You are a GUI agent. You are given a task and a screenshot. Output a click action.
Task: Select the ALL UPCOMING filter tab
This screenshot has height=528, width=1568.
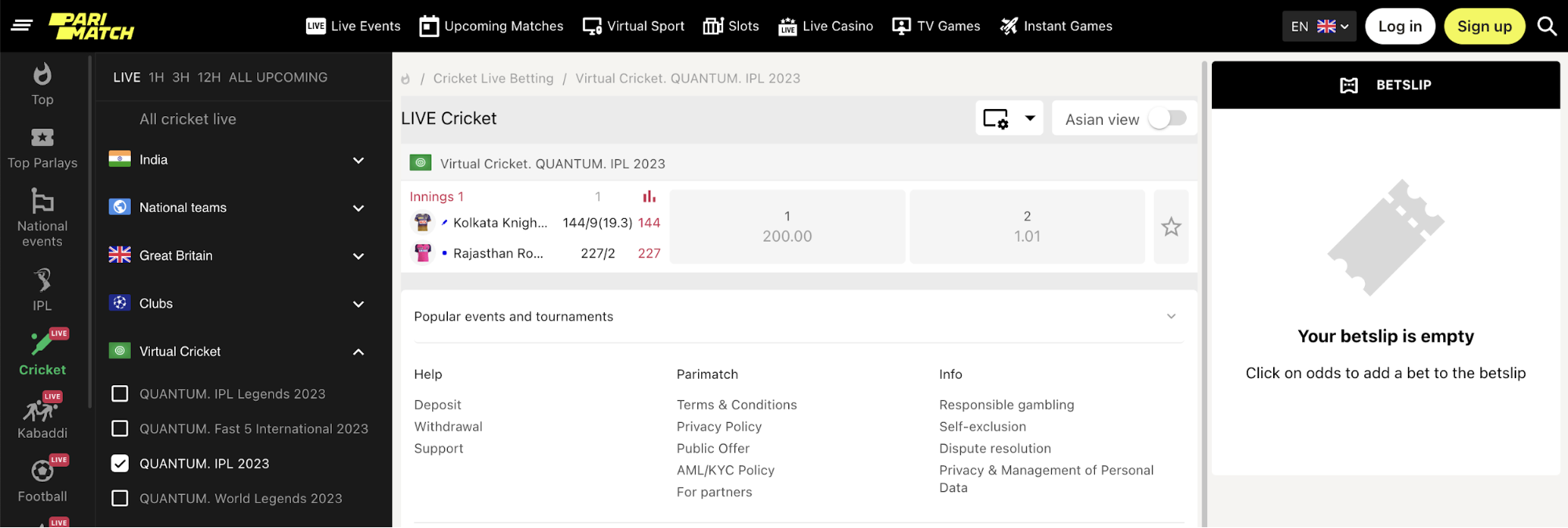click(278, 77)
